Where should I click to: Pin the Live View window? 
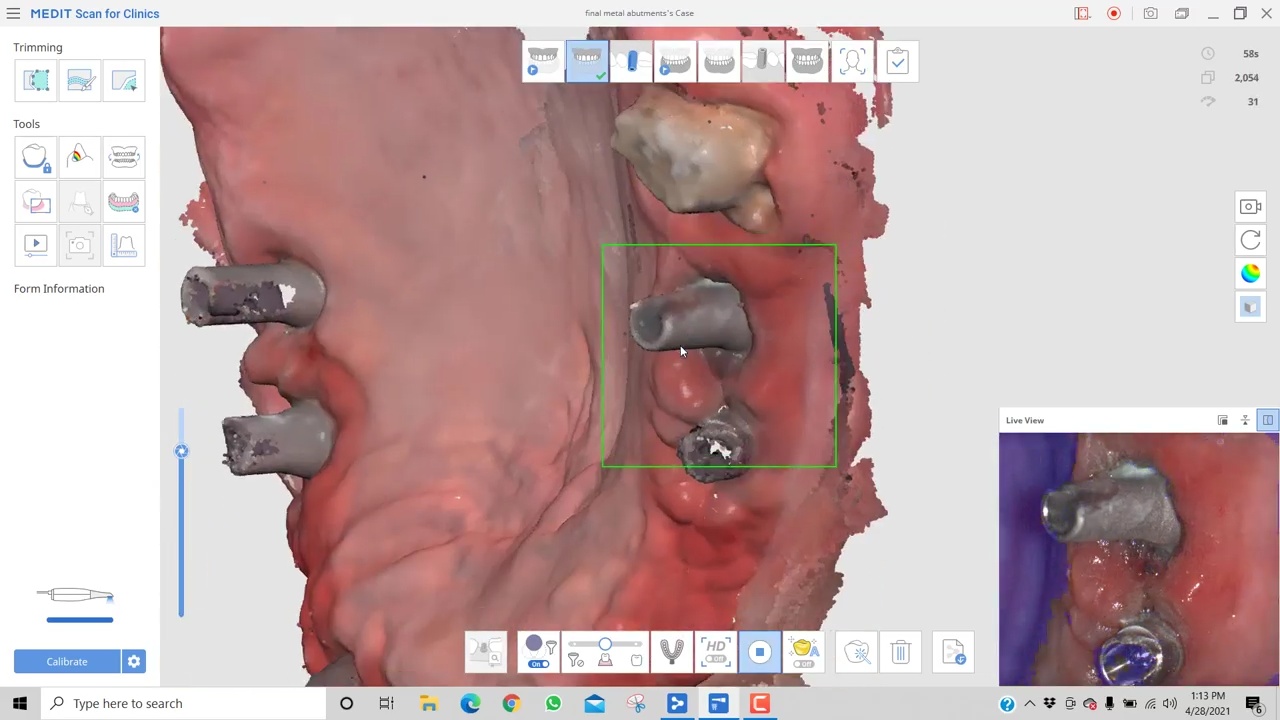point(1245,421)
